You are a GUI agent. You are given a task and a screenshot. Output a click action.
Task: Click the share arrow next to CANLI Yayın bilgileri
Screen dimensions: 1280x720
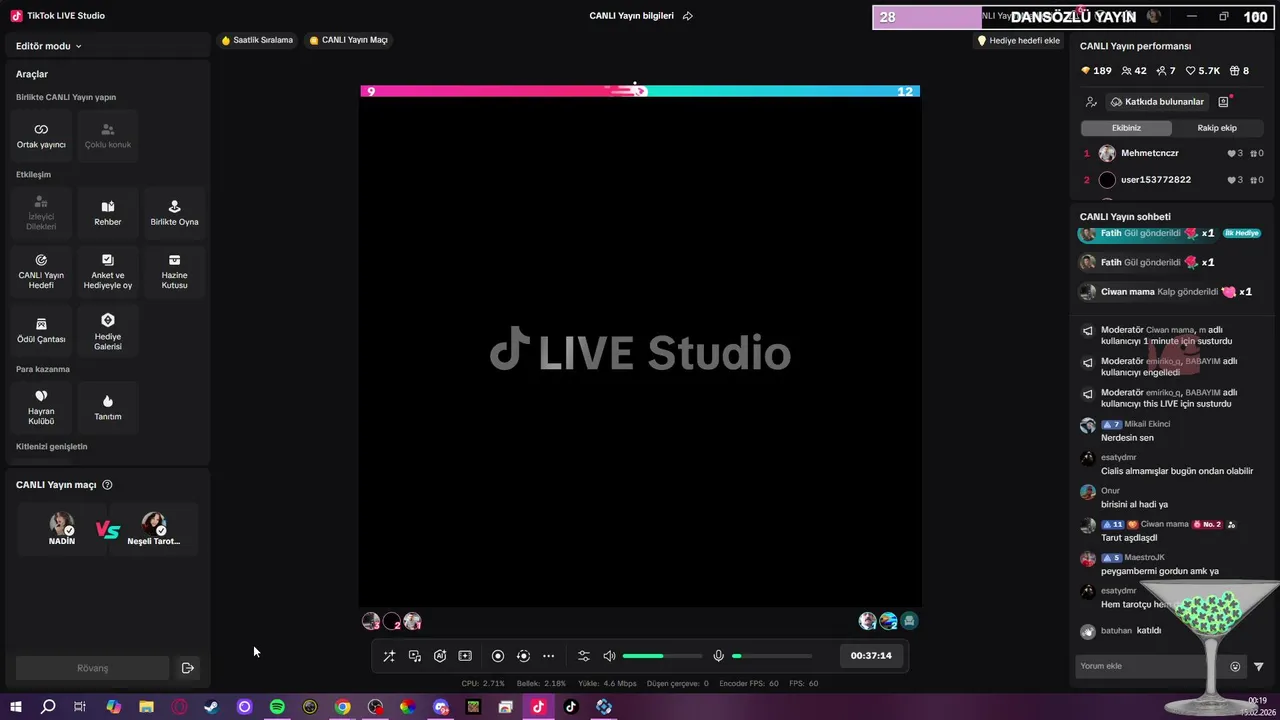[687, 16]
